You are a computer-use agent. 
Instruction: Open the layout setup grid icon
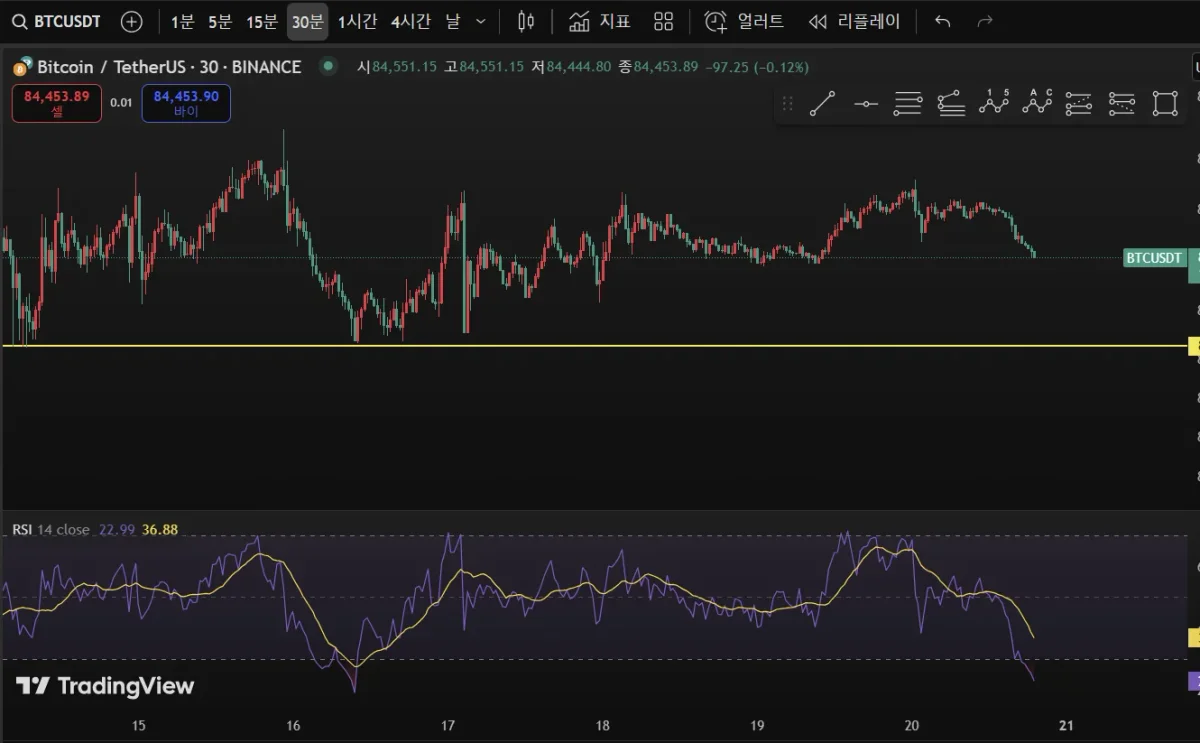663,22
